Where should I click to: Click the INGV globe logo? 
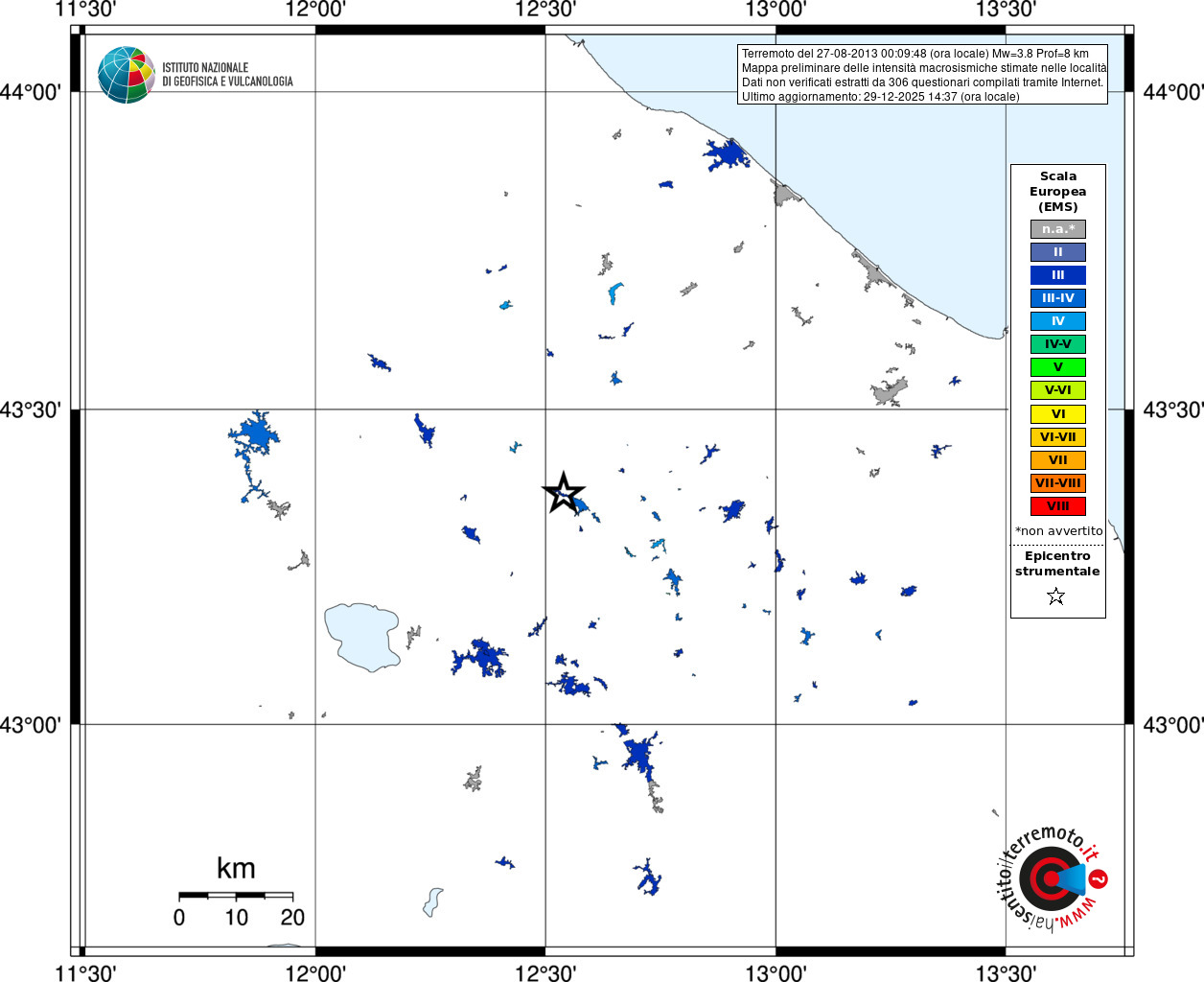pos(126,75)
